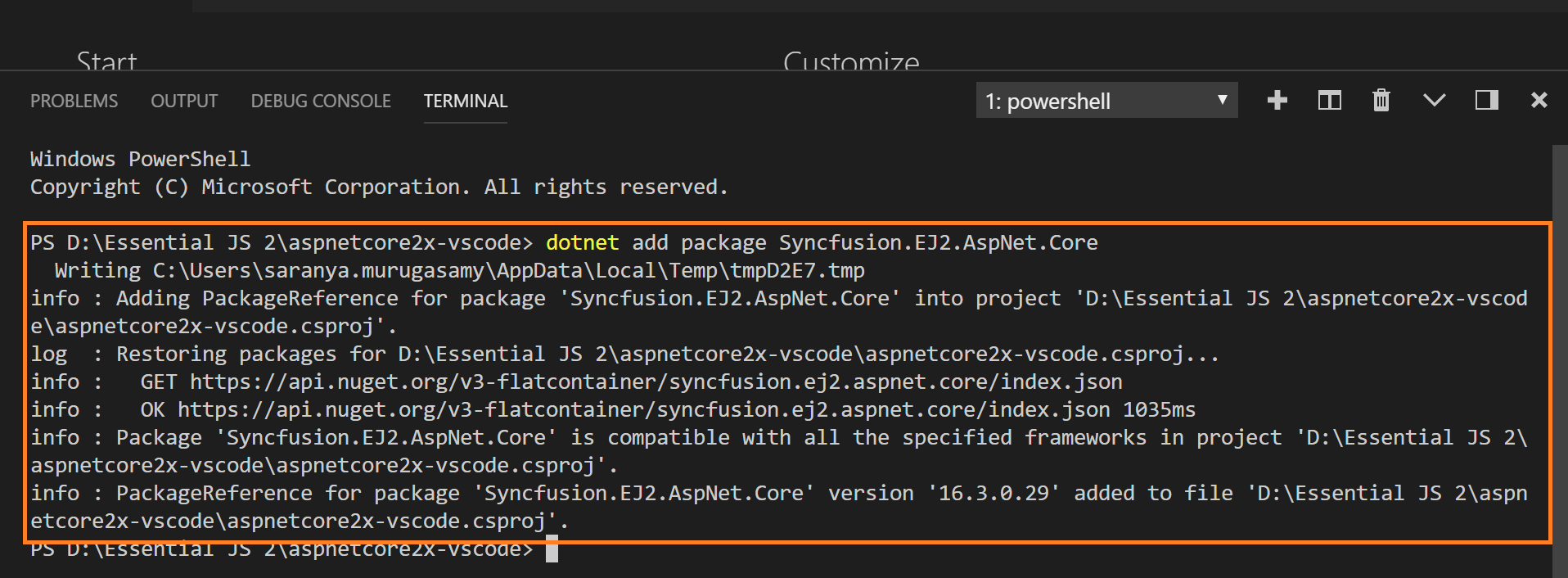Click the '1035ms' response time
Screen dimensions: 1568x578
(x=1159, y=410)
